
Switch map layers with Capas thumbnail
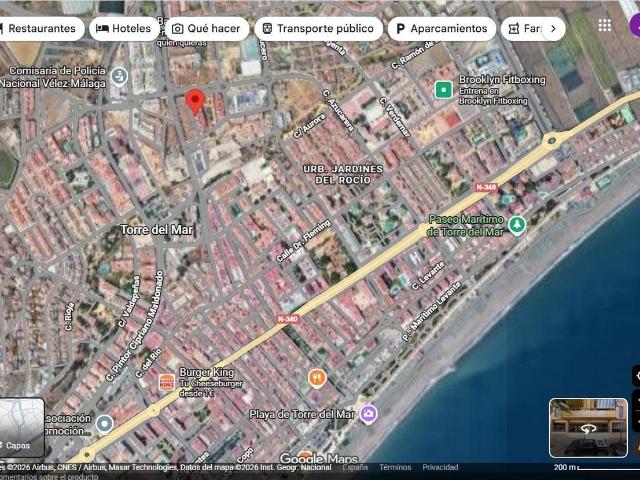coord(22,427)
